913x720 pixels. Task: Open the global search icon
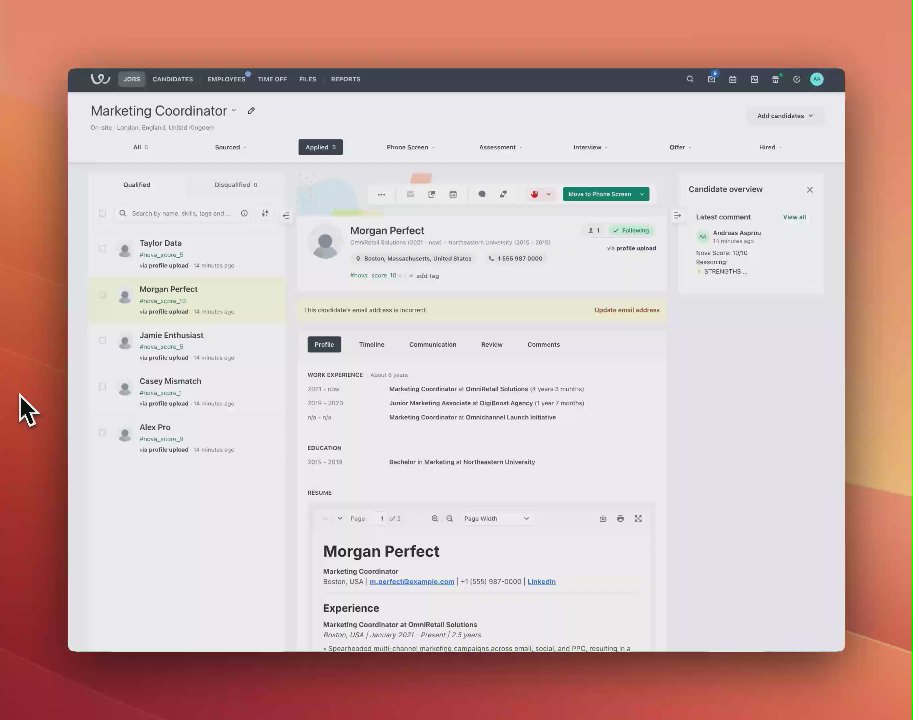pyautogui.click(x=690, y=79)
